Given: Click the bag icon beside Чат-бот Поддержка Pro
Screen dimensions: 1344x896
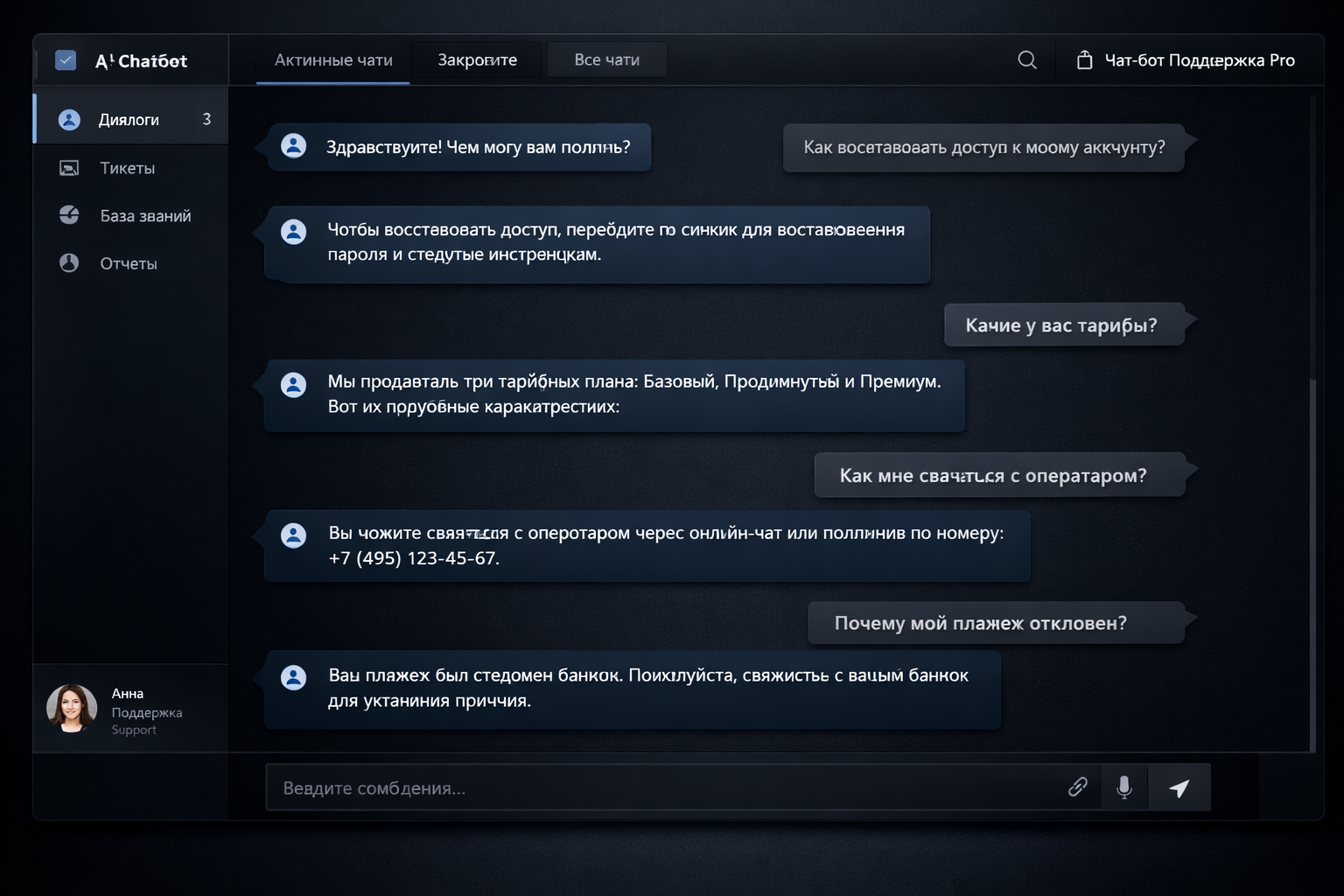Looking at the screenshot, I should click(x=1084, y=60).
